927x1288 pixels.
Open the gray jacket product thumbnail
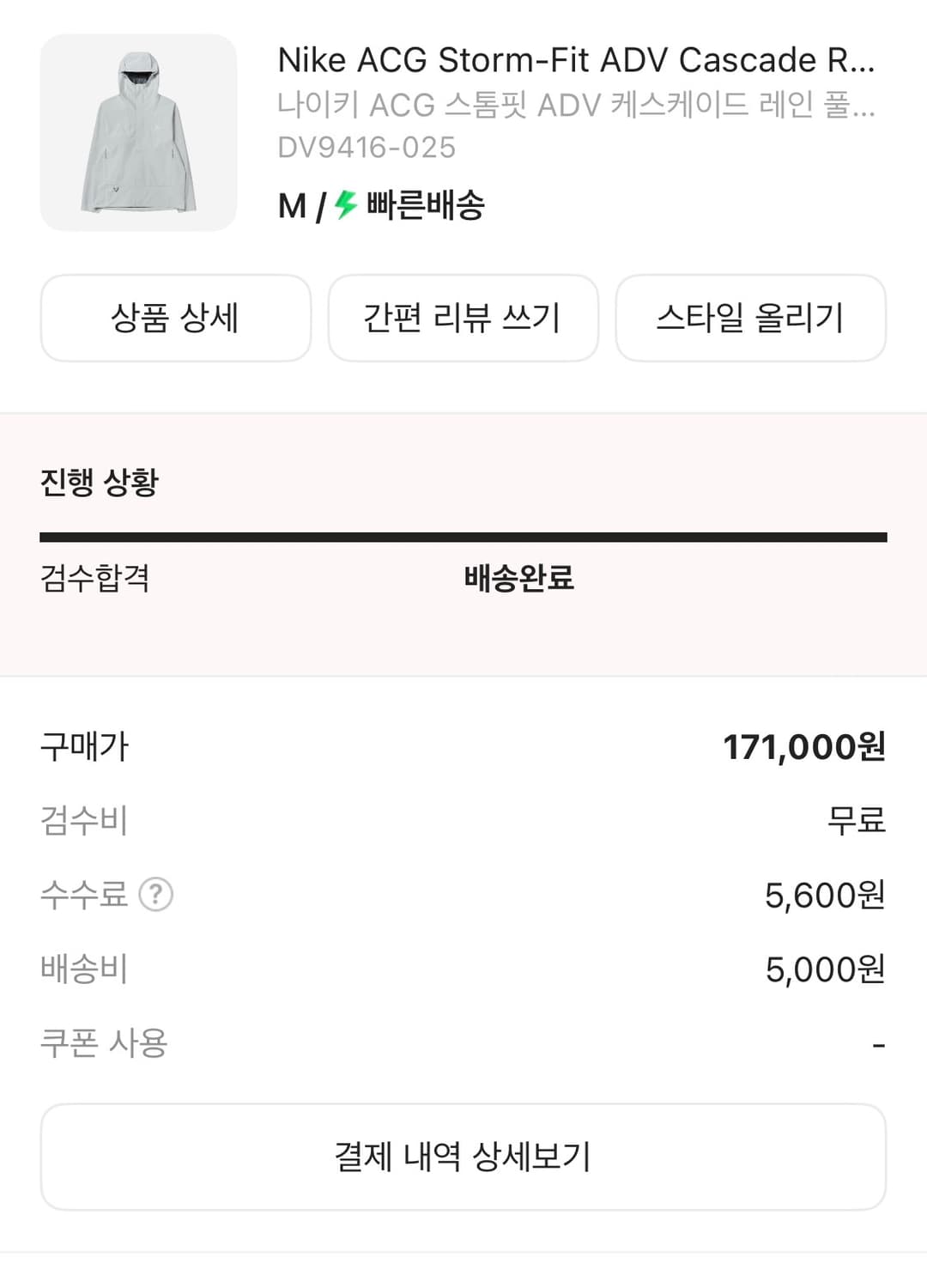[138, 133]
